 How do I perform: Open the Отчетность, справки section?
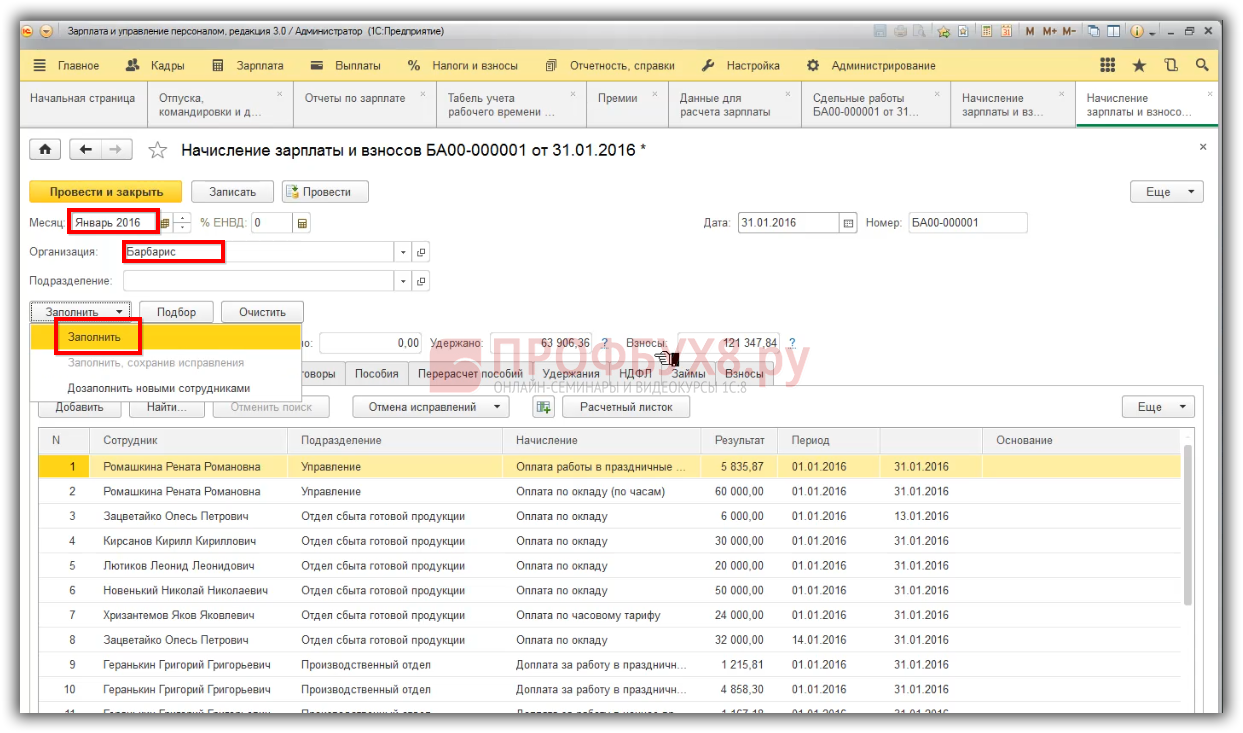coord(611,66)
